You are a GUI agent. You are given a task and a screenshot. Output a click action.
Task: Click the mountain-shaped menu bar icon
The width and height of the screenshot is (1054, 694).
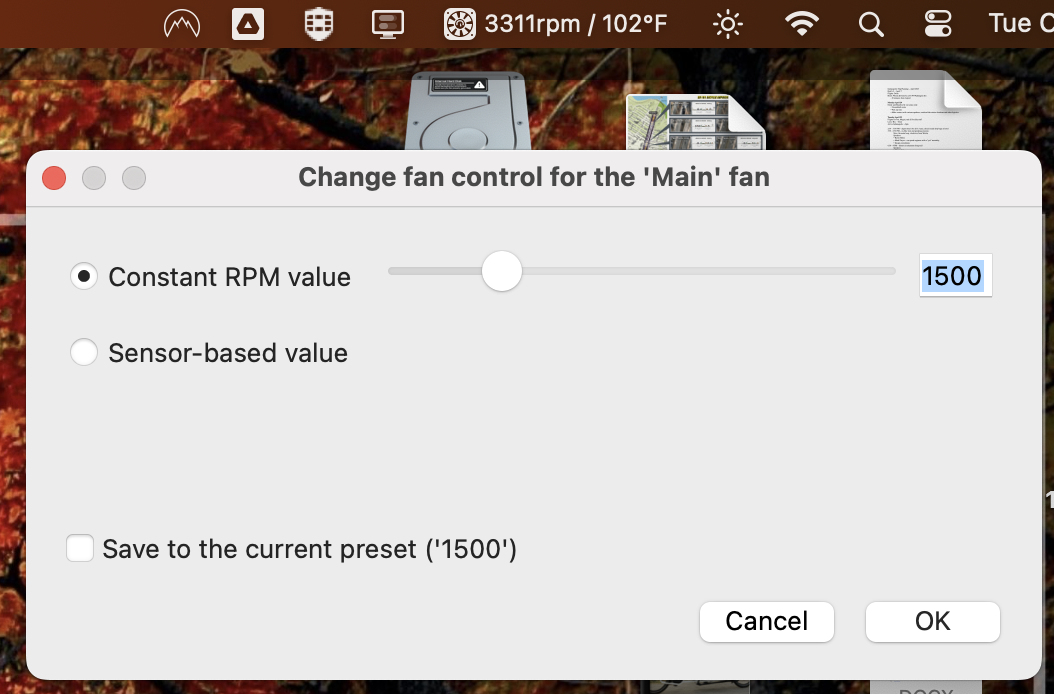click(180, 23)
